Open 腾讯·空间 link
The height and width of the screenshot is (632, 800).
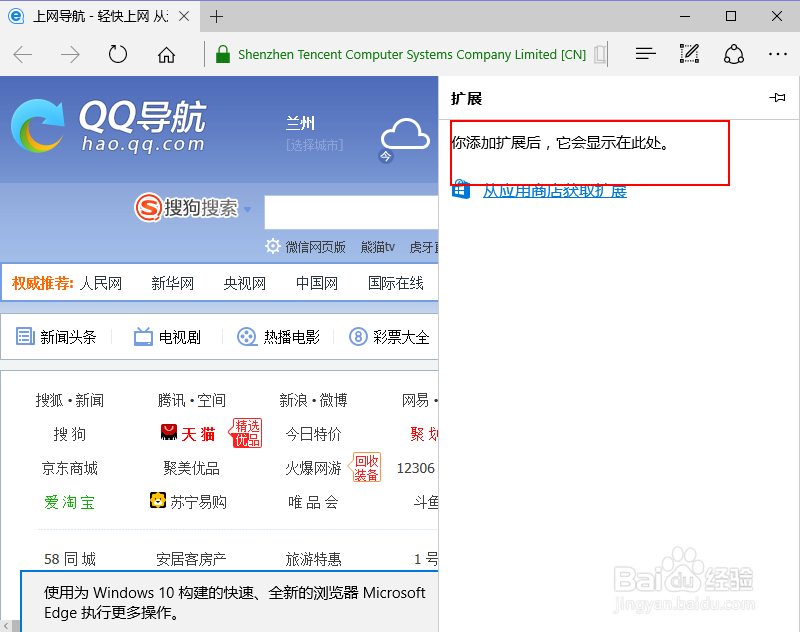[x=192, y=400]
